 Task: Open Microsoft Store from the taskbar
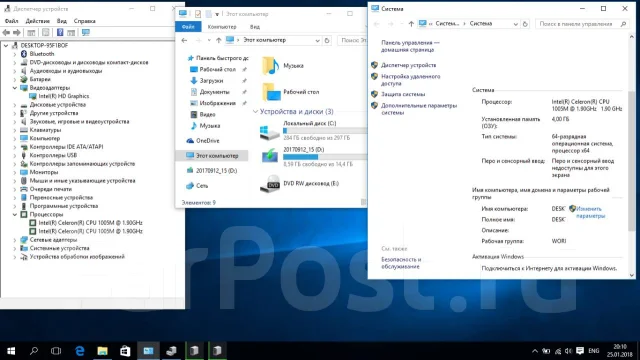[x=125, y=351]
